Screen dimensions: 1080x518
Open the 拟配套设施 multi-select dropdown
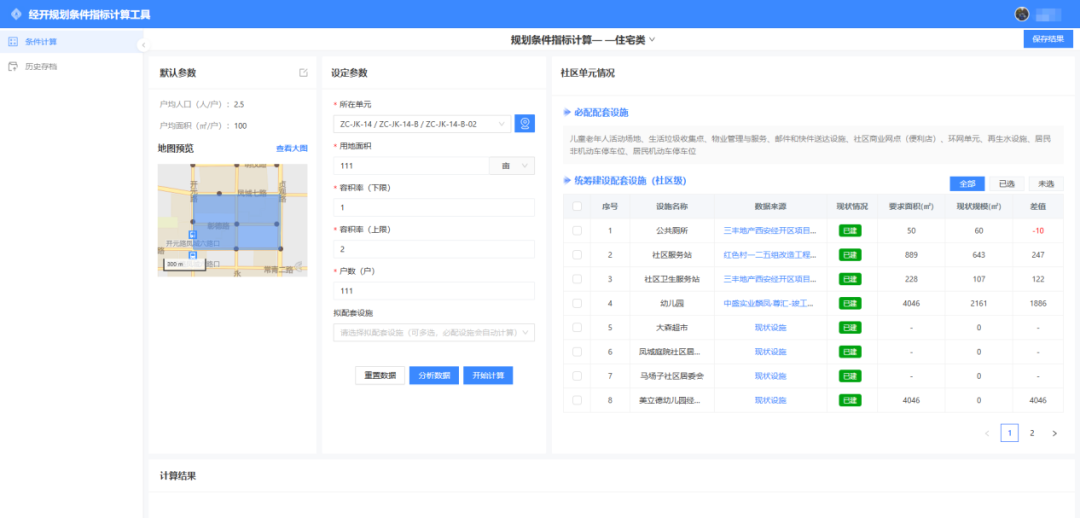(433, 332)
